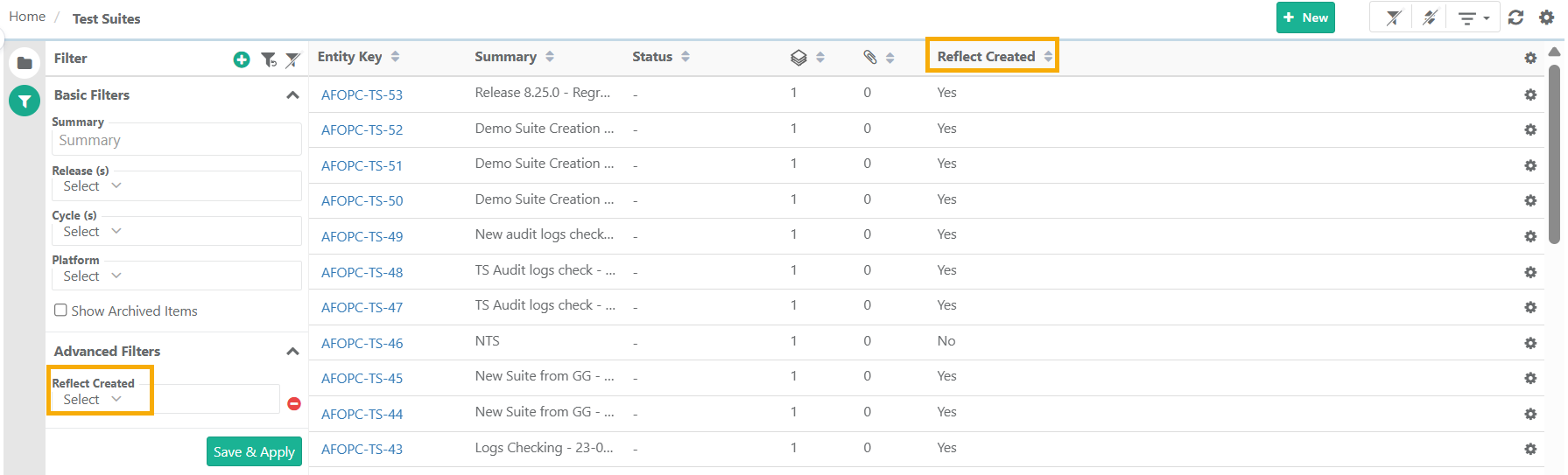The image size is (1568, 475).
Task: Open the AFOPC-TS-53 test suite link
Action: pos(362,94)
